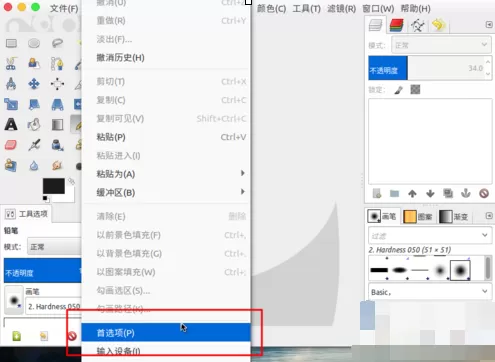Screen dimensions: 495x362
Task: Lower the layer with down arrow
Action: 430,193
